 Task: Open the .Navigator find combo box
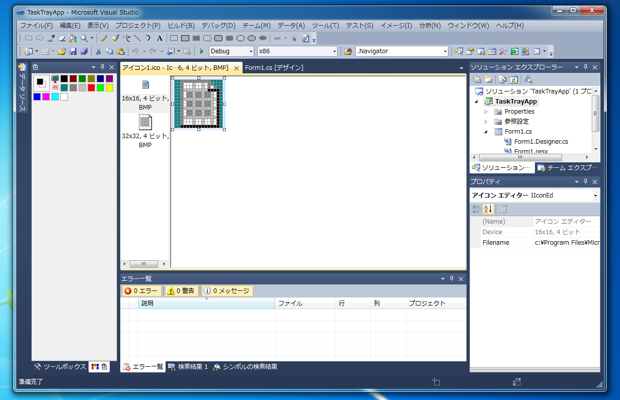(445, 51)
